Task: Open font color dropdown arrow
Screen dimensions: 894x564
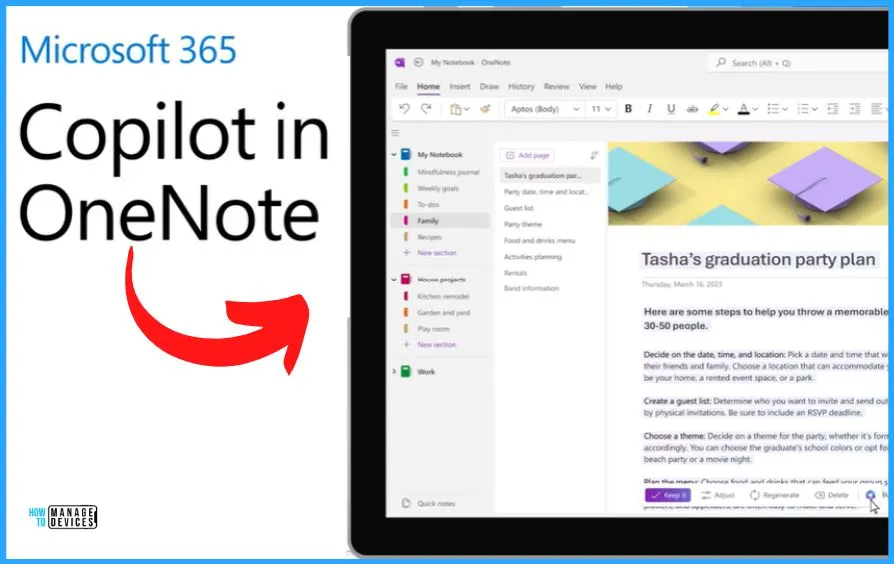Action: (755, 109)
